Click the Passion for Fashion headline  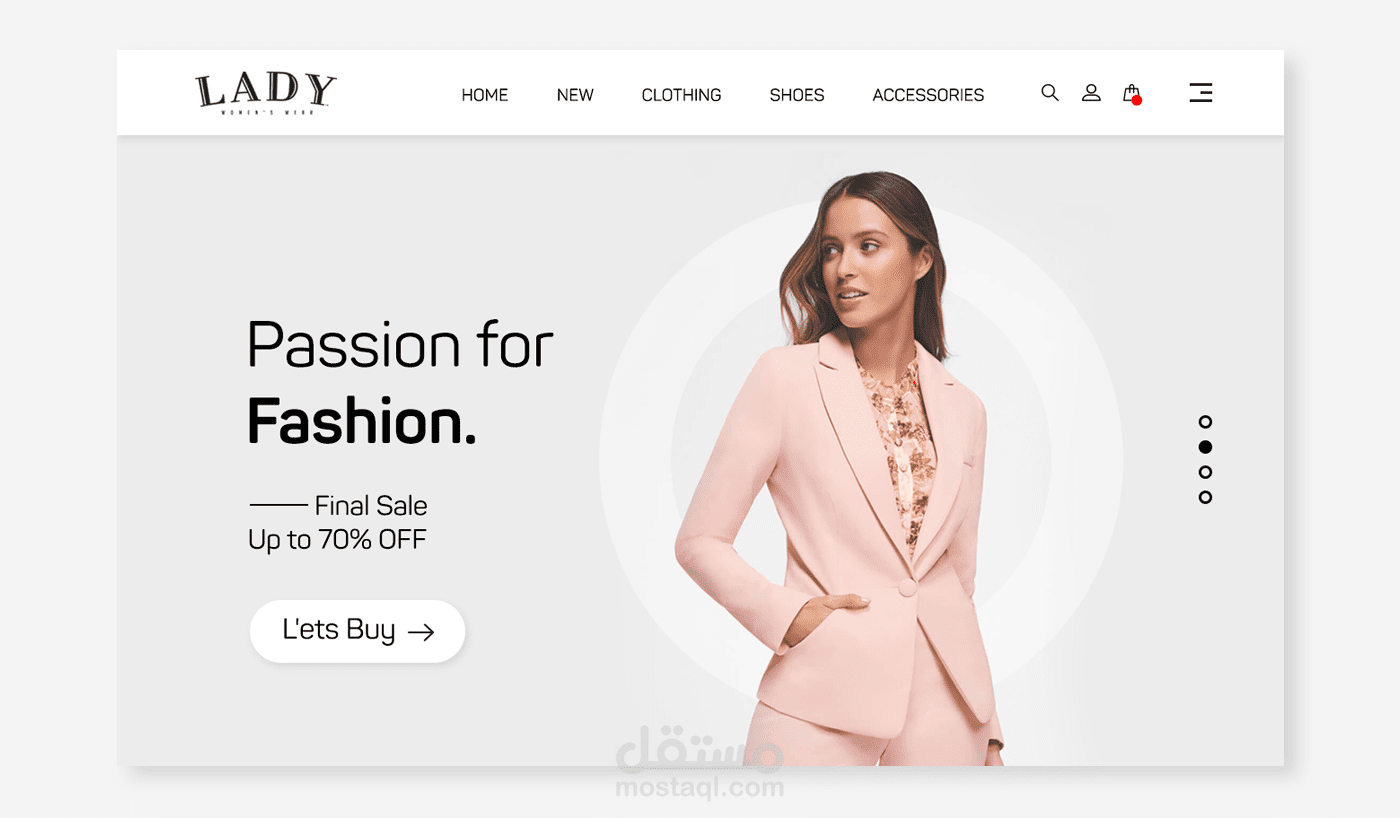pos(400,383)
